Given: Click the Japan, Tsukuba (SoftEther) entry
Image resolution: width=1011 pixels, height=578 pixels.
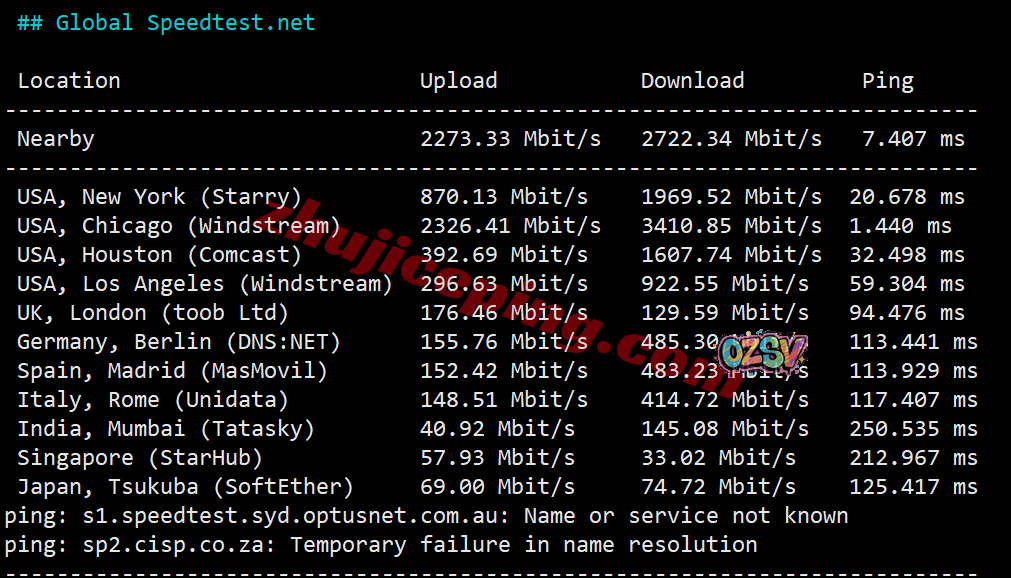Looking at the screenshot, I should (185, 487).
